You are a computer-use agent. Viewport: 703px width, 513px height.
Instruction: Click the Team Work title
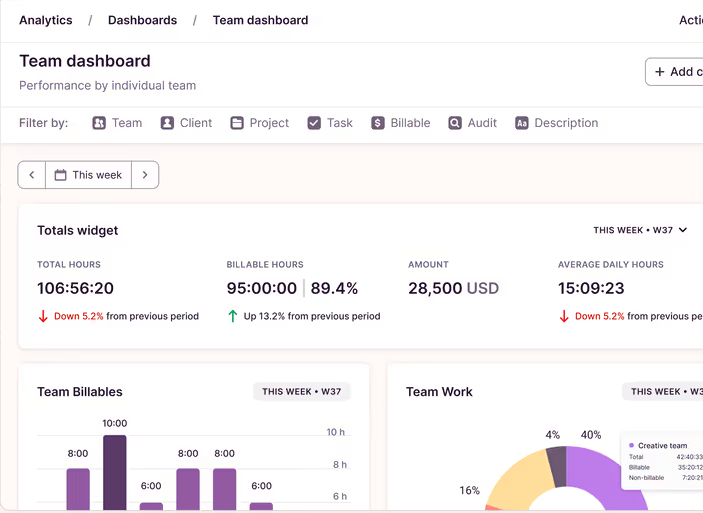pos(439,391)
